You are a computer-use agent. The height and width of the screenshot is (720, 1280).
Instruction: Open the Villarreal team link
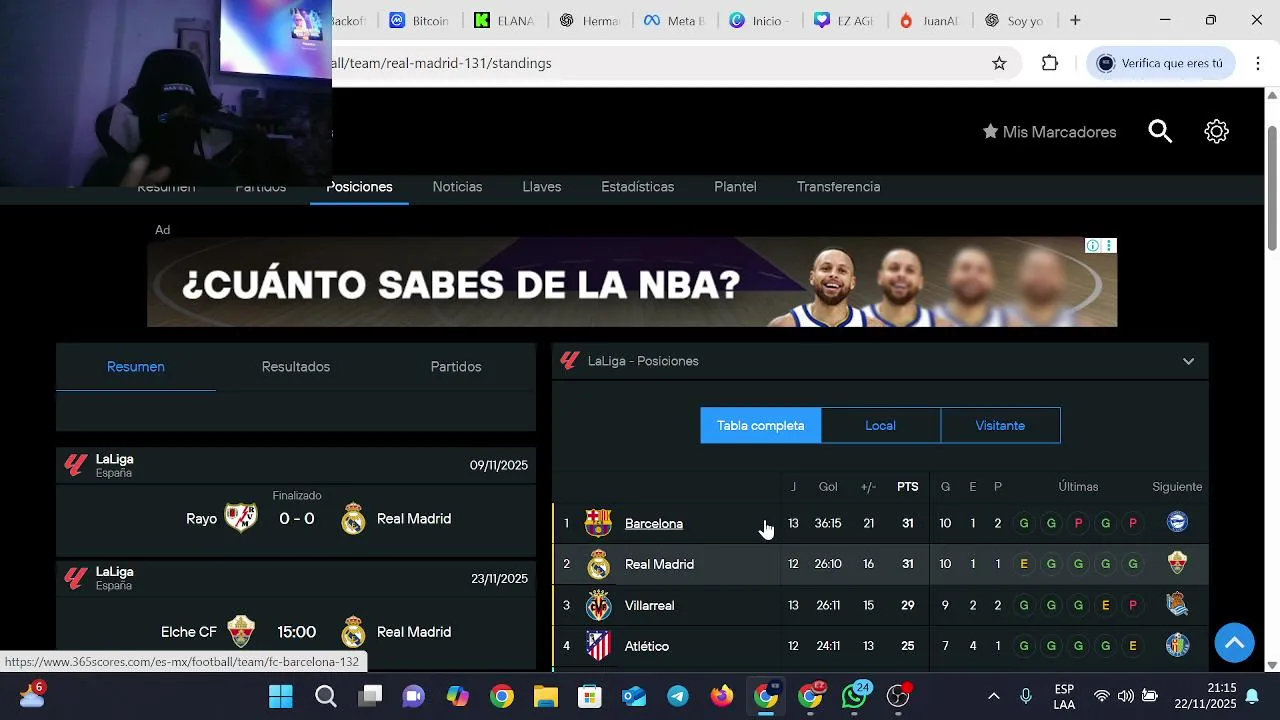point(649,605)
